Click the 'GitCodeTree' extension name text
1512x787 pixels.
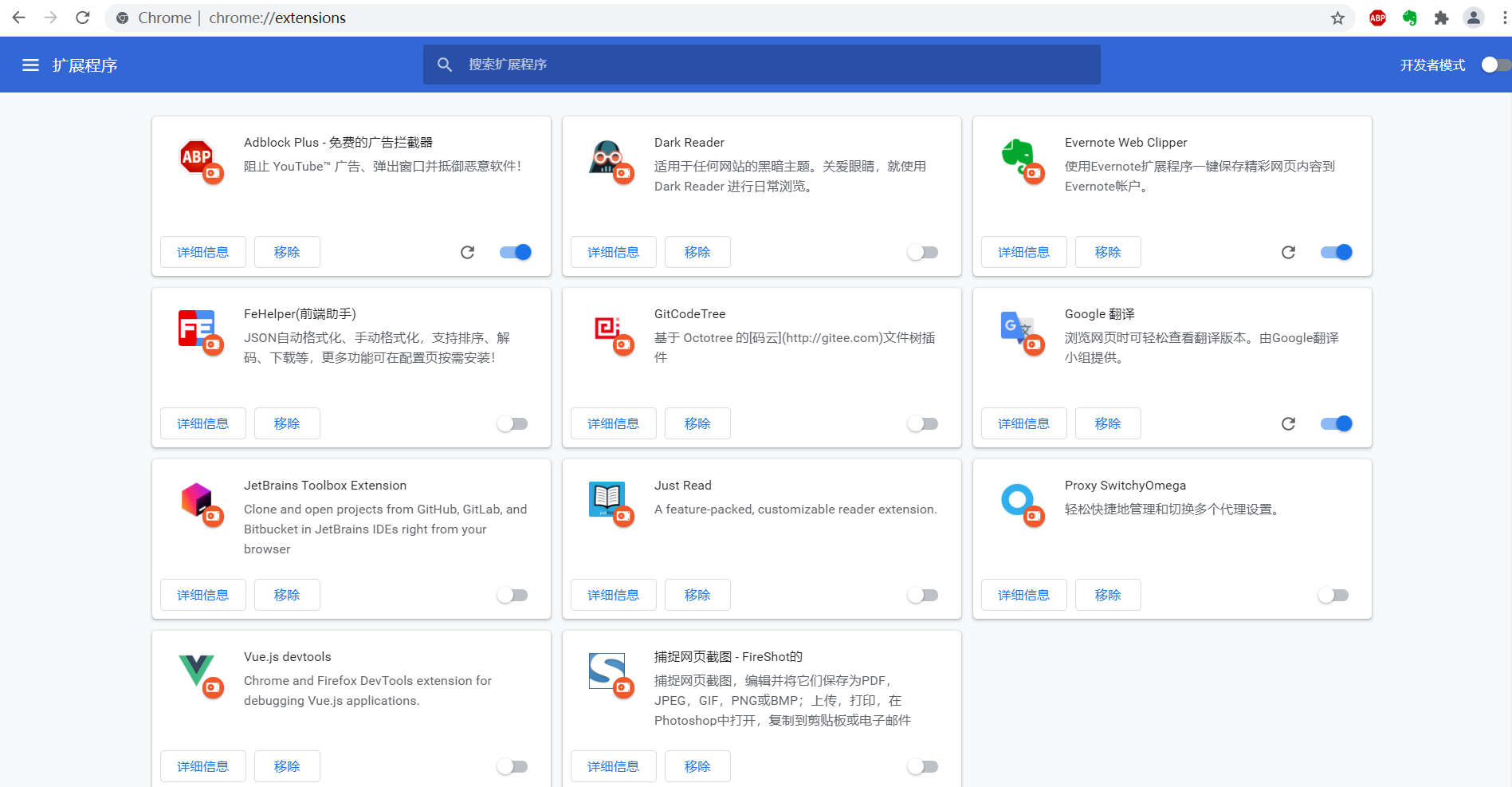(690, 313)
